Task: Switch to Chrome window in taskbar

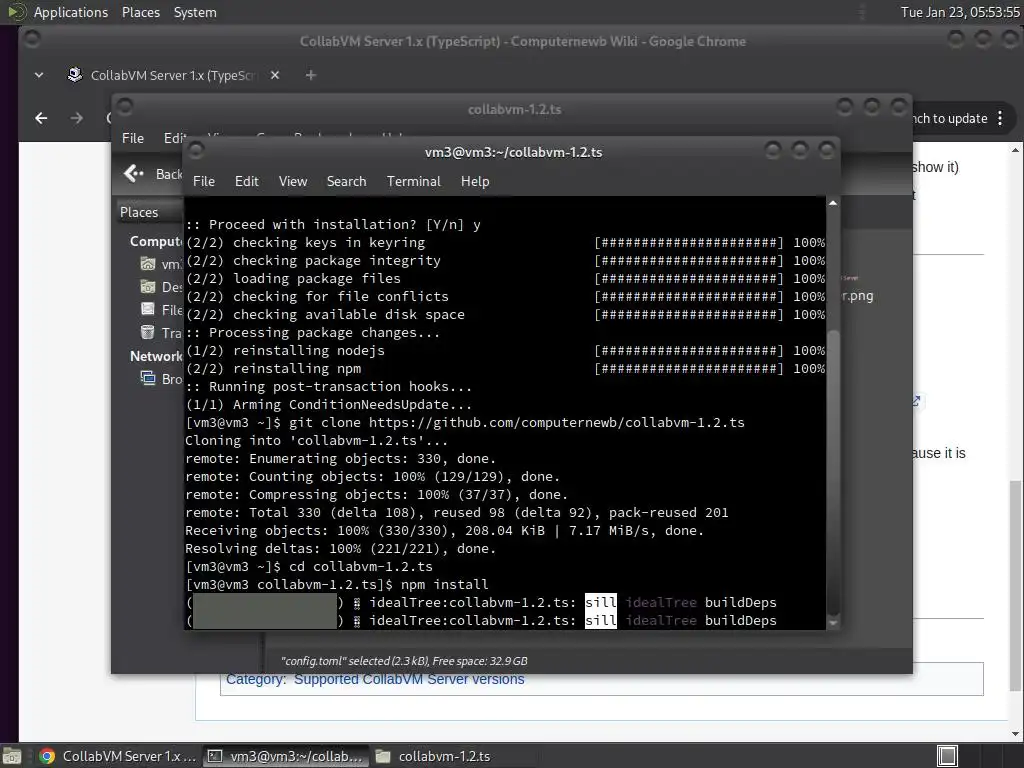Action: (x=118, y=756)
